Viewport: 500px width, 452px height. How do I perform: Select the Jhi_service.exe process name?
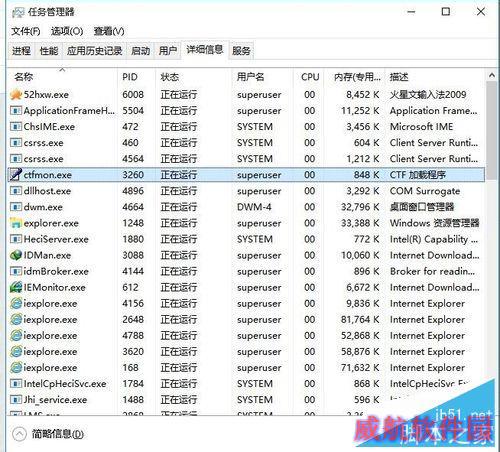click(x=55, y=400)
